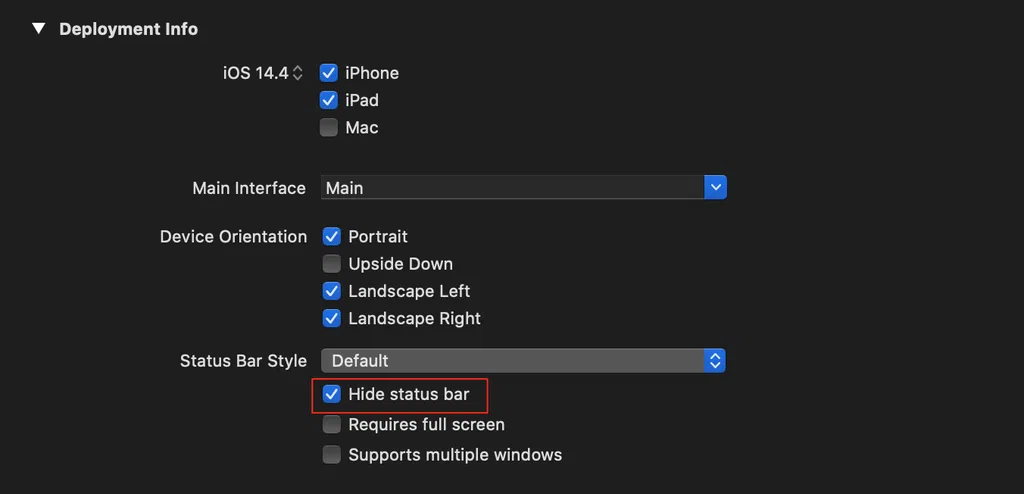Click the Landscape Right label text

(x=415, y=318)
